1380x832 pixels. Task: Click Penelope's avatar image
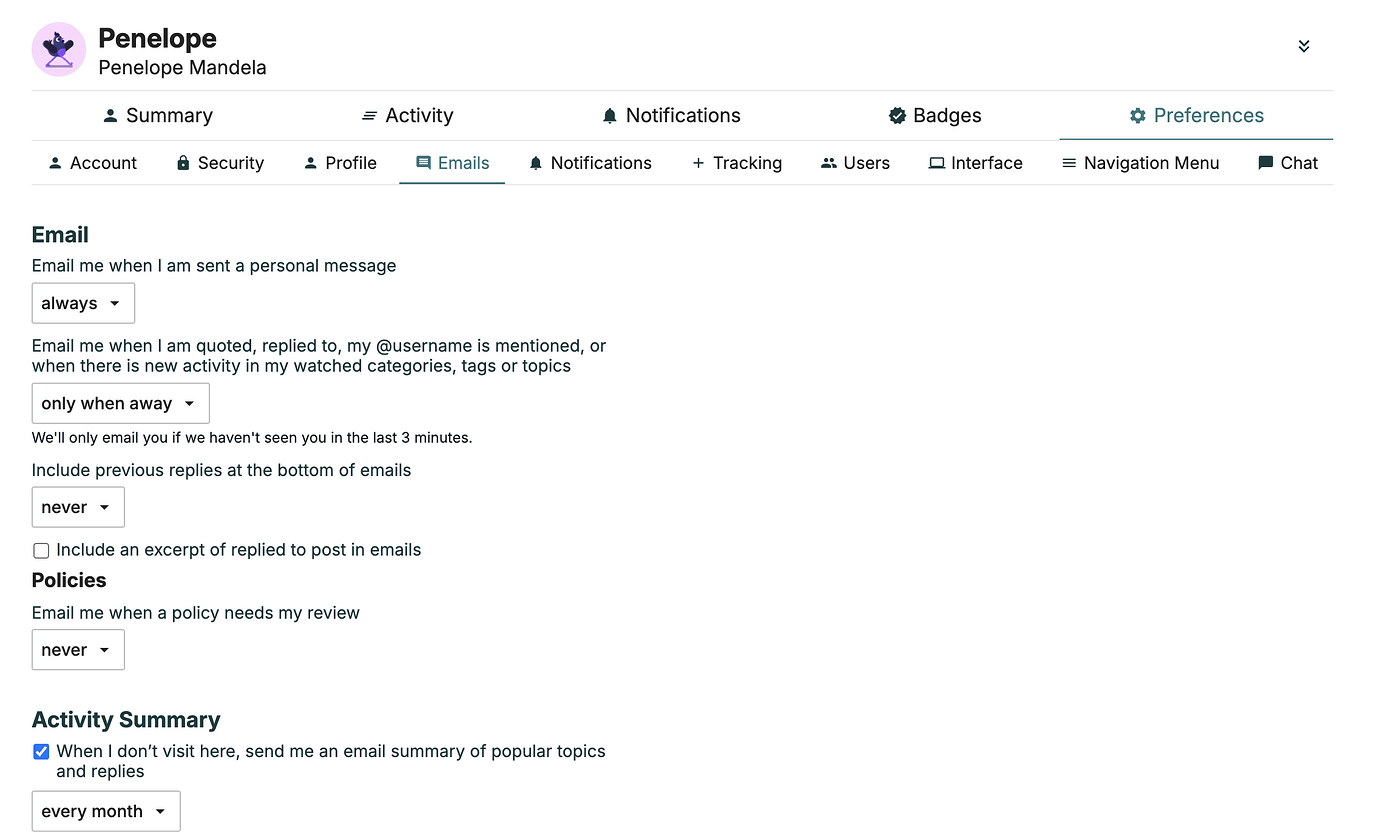point(59,49)
